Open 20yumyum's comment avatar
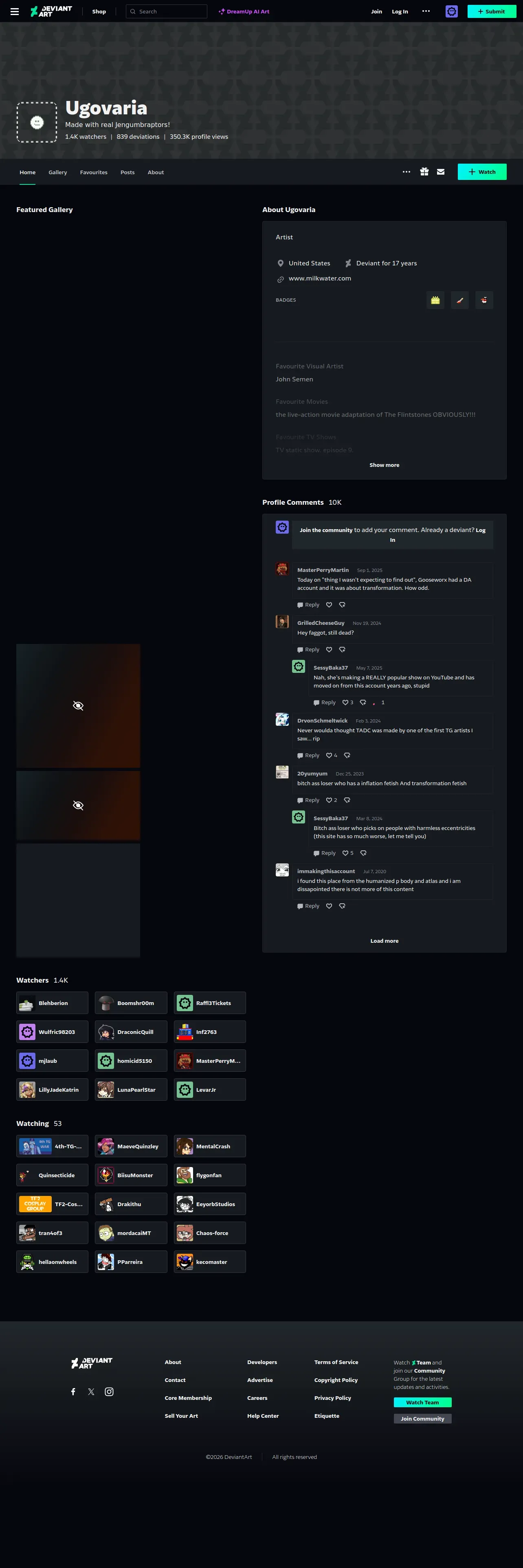Screen dimensions: 523x1568 click(282, 773)
